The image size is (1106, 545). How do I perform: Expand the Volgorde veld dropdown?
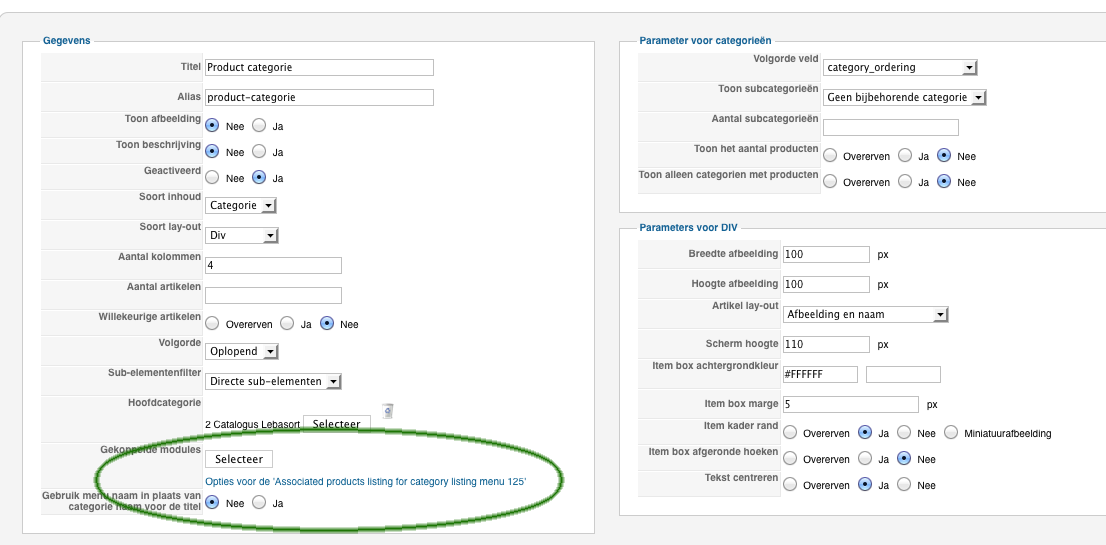point(899,68)
